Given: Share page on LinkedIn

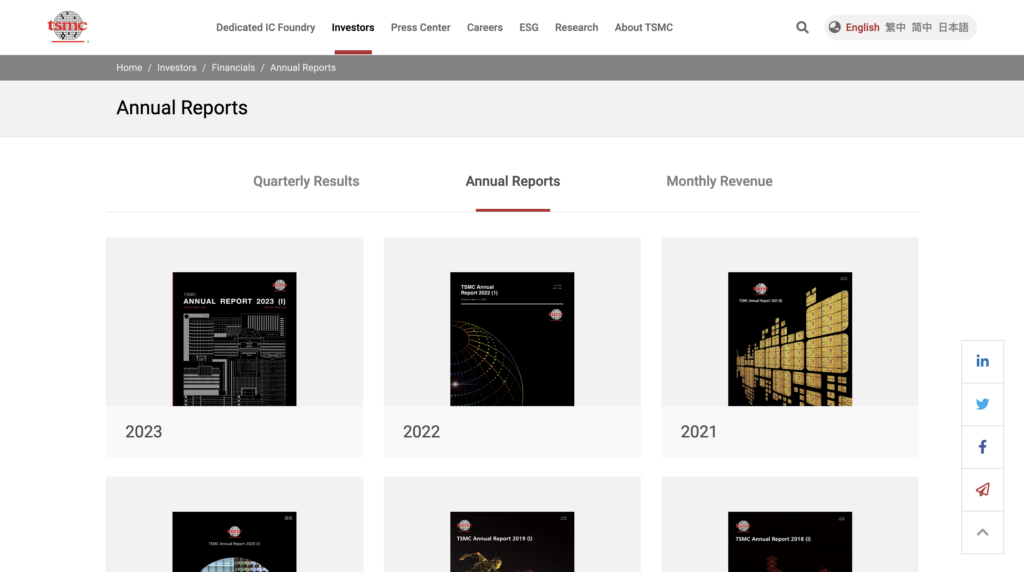Looking at the screenshot, I should [982, 361].
